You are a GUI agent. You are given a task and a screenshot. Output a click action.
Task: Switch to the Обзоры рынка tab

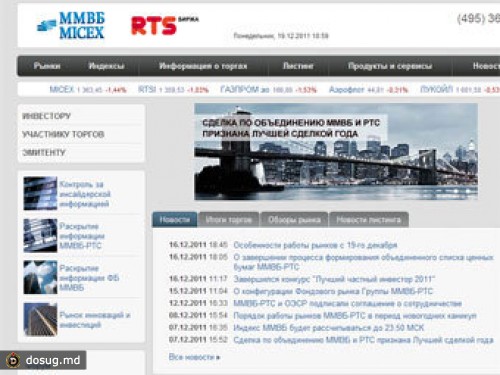(294, 220)
